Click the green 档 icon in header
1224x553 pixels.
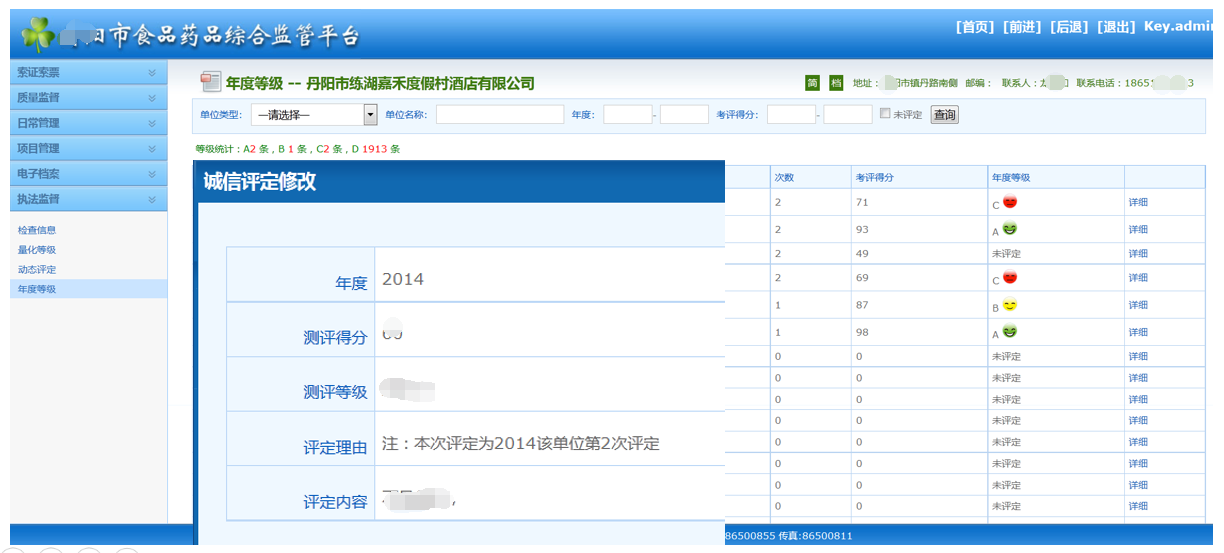click(836, 83)
